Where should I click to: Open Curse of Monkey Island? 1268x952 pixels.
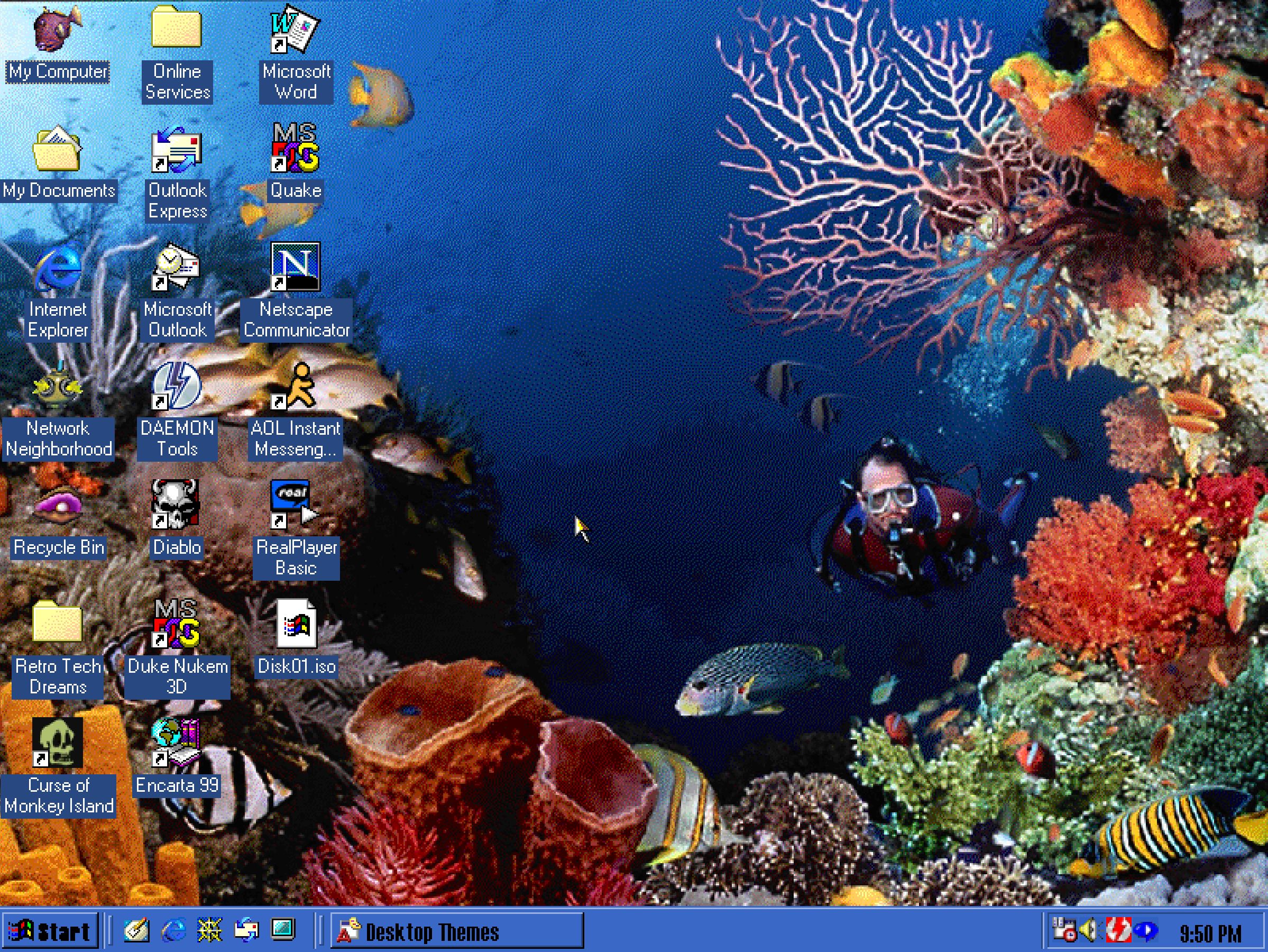pyautogui.click(x=57, y=743)
